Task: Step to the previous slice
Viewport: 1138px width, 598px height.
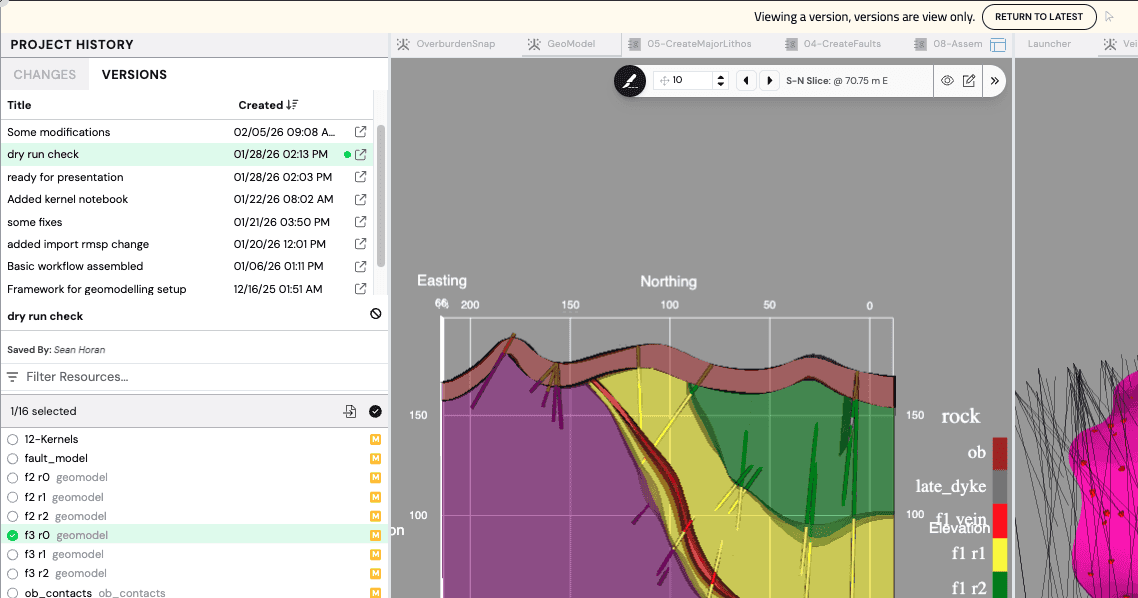Action: pyautogui.click(x=746, y=81)
